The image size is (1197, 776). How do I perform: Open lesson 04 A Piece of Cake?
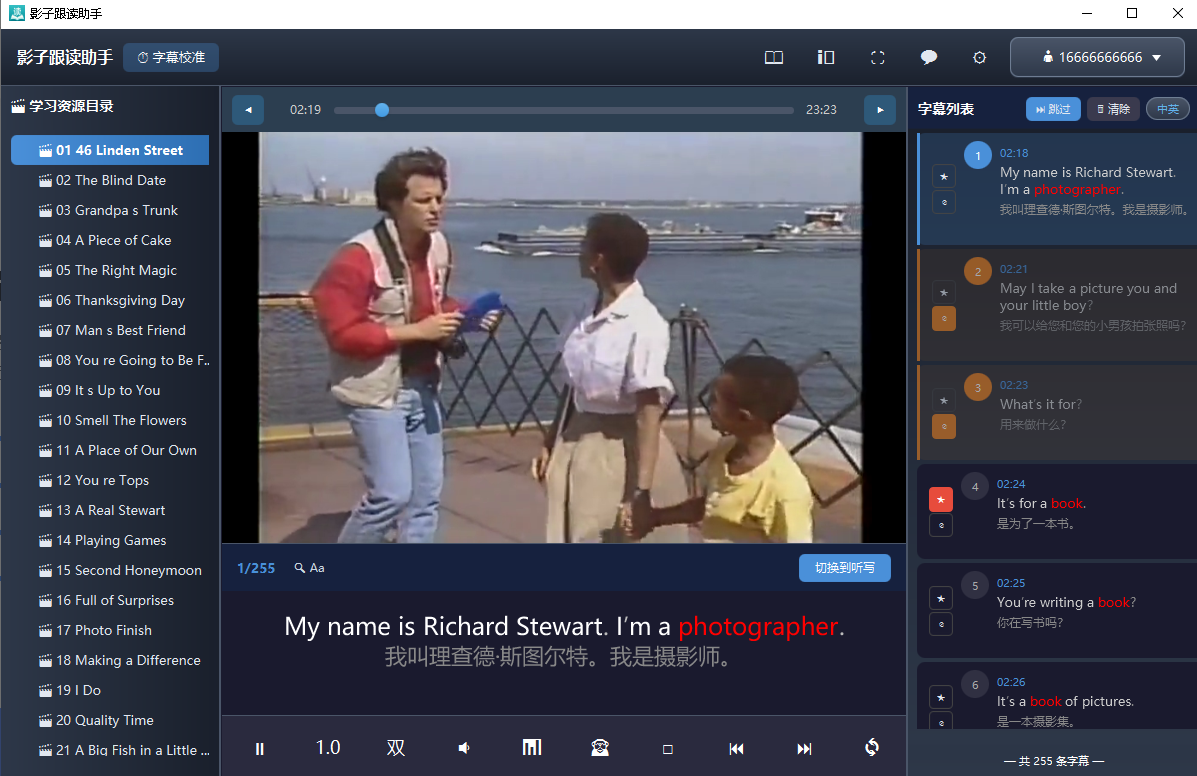point(110,240)
